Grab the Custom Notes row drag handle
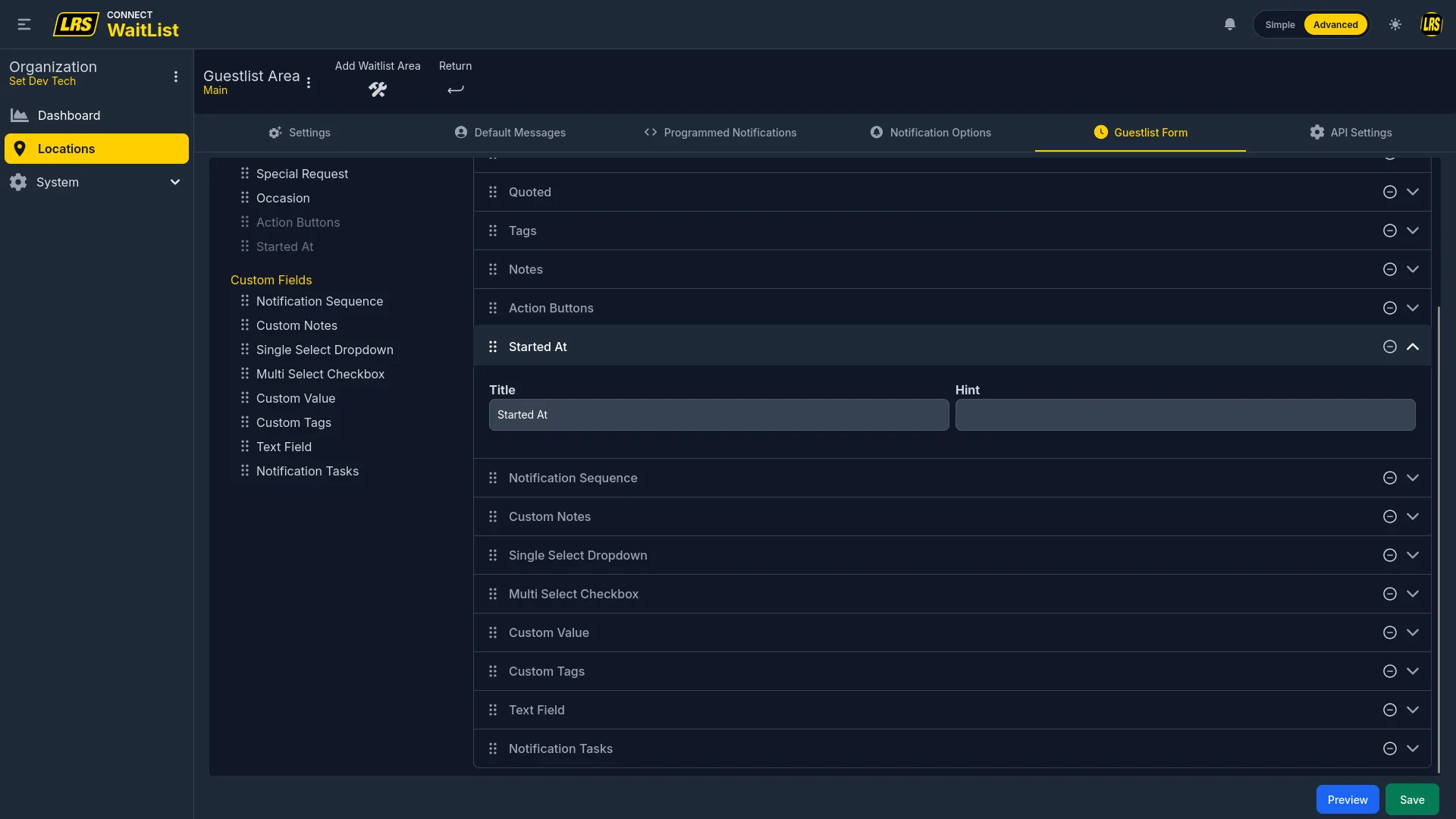Image resolution: width=1456 pixels, height=819 pixels. [x=493, y=516]
